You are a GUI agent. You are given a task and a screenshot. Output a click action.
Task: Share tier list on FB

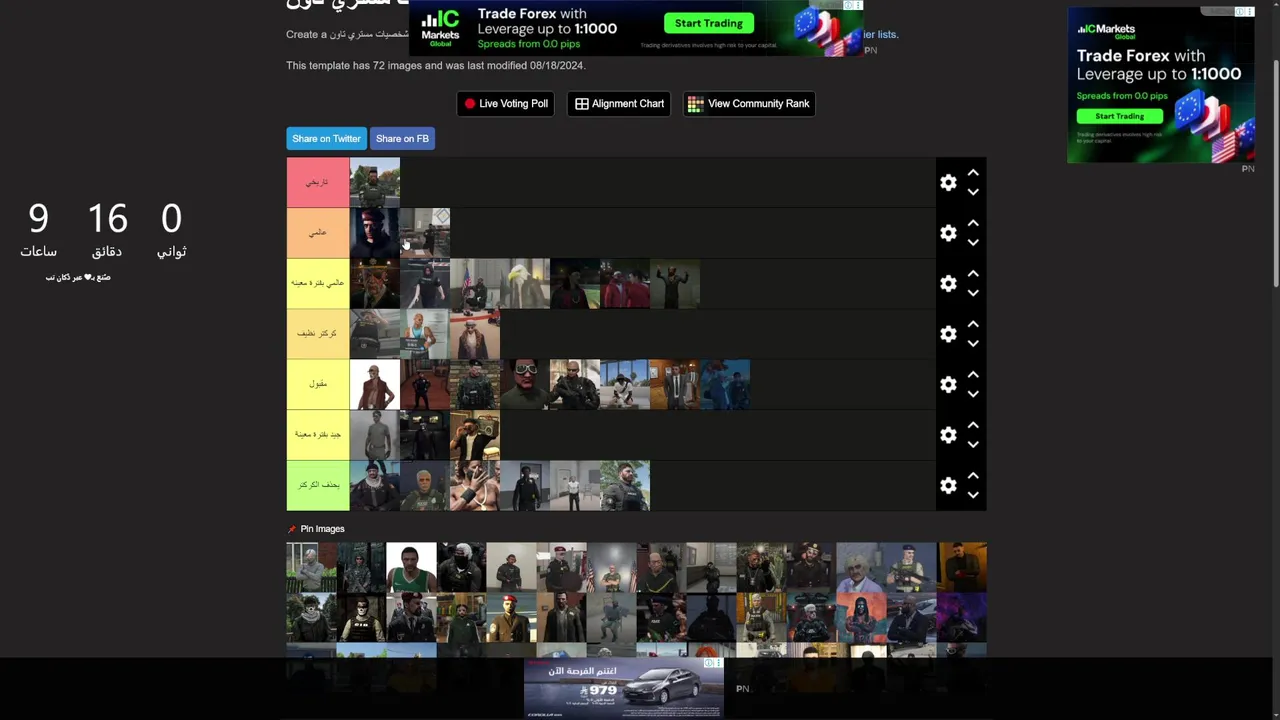402,139
